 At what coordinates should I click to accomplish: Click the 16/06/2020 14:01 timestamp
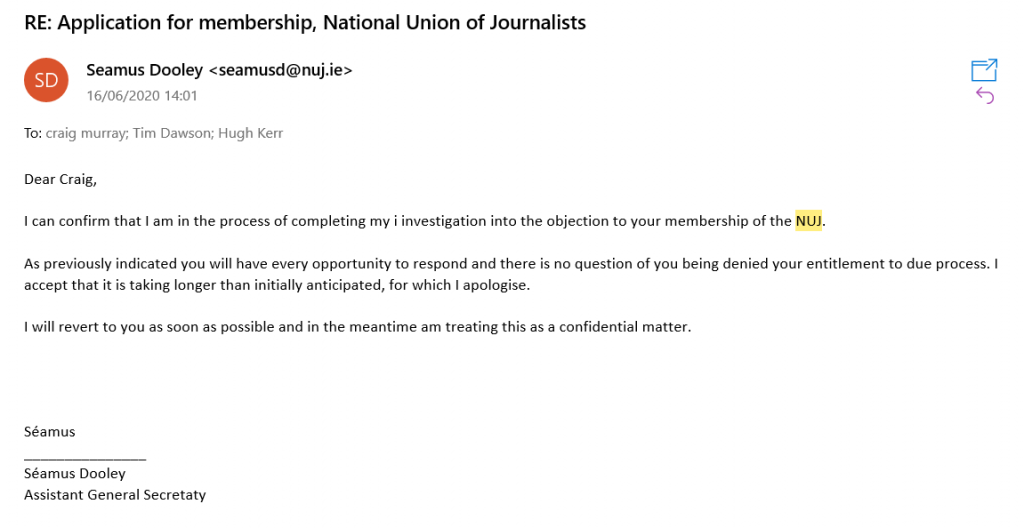point(142,95)
